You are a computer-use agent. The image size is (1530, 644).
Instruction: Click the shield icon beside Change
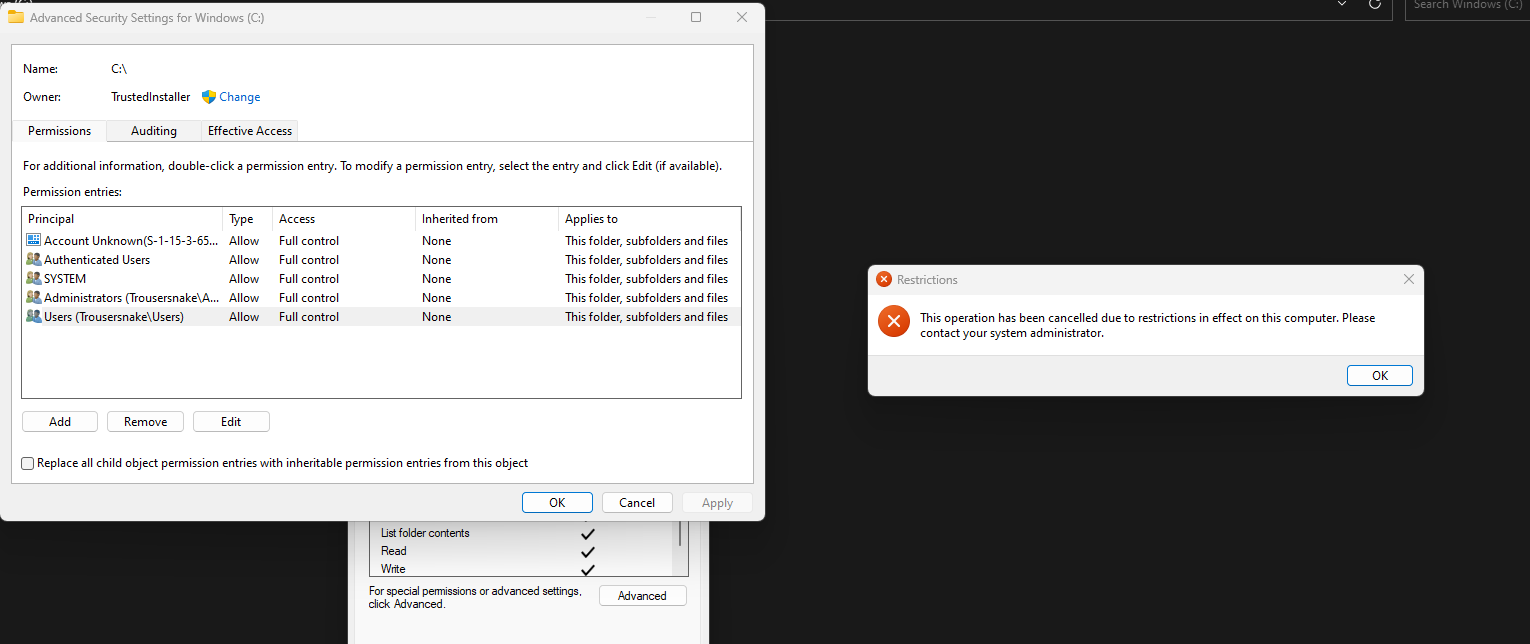209,97
